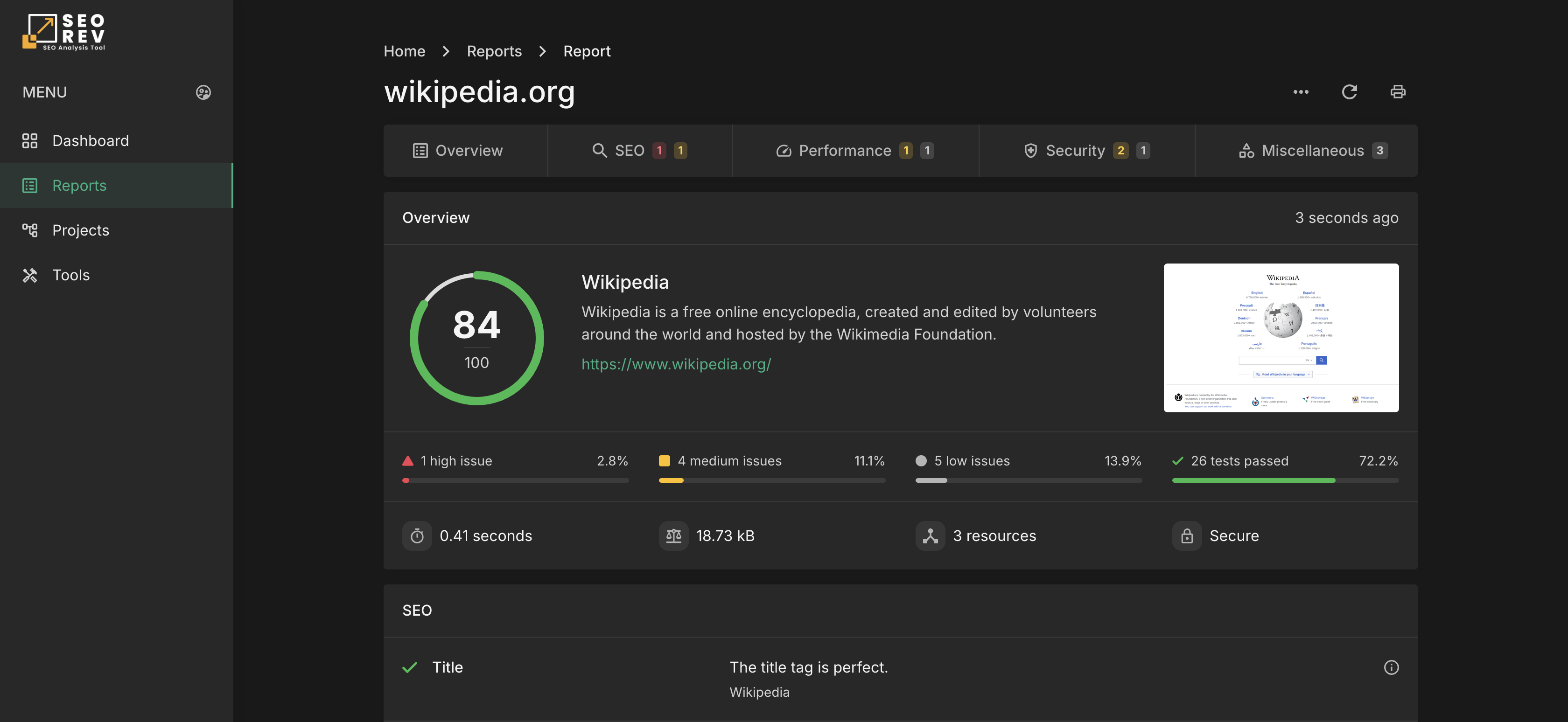Open the https://www.wikipedia.org/ link
This screenshot has width=1568, height=722.
pyautogui.click(x=676, y=364)
